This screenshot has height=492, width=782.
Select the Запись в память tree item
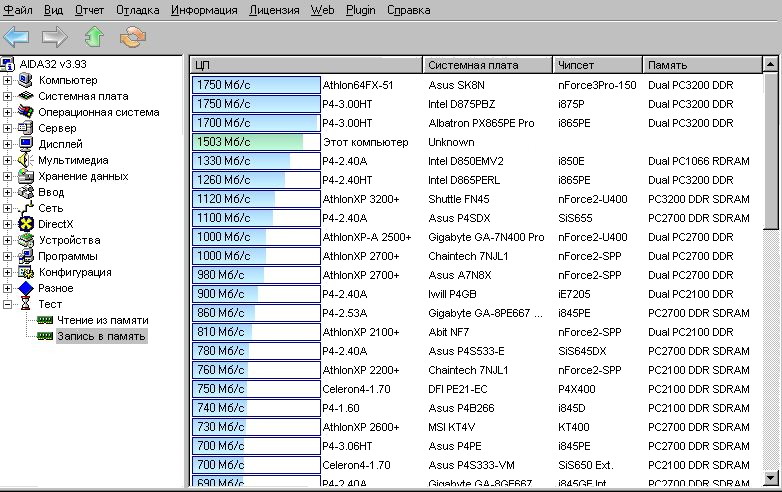(x=101, y=336)
